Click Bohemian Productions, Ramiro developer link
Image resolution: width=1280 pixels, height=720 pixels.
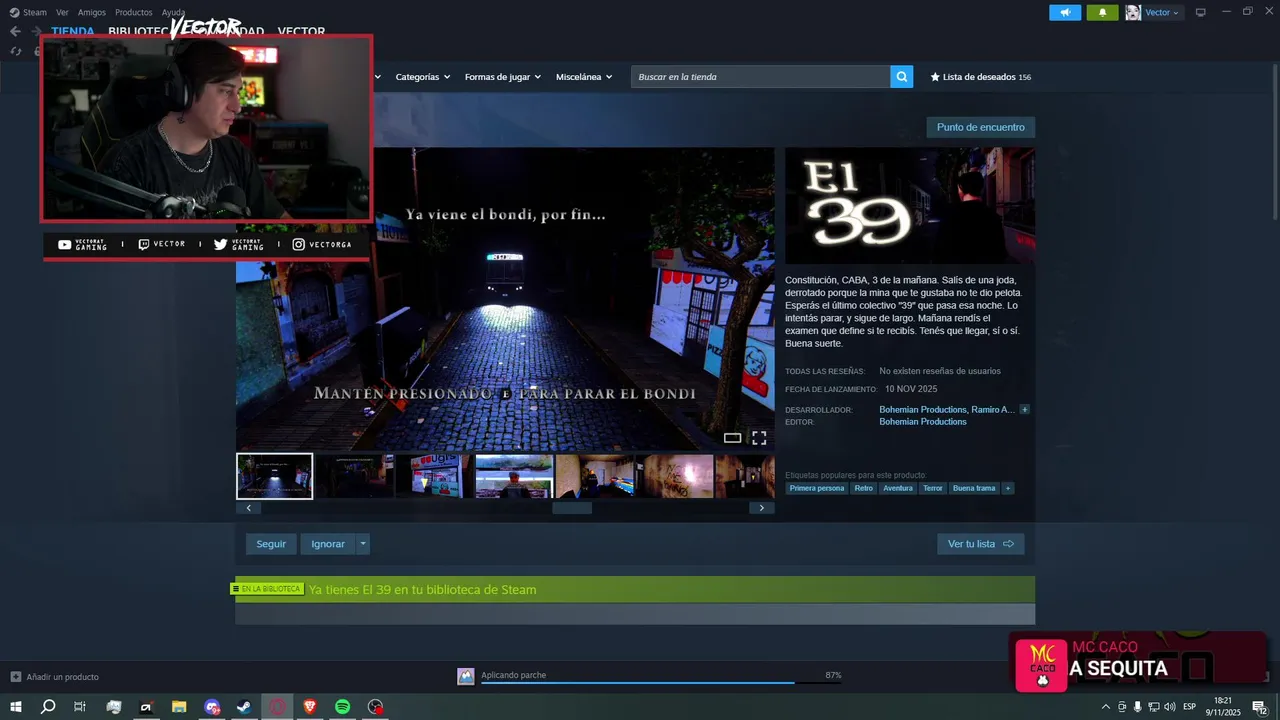947,410
